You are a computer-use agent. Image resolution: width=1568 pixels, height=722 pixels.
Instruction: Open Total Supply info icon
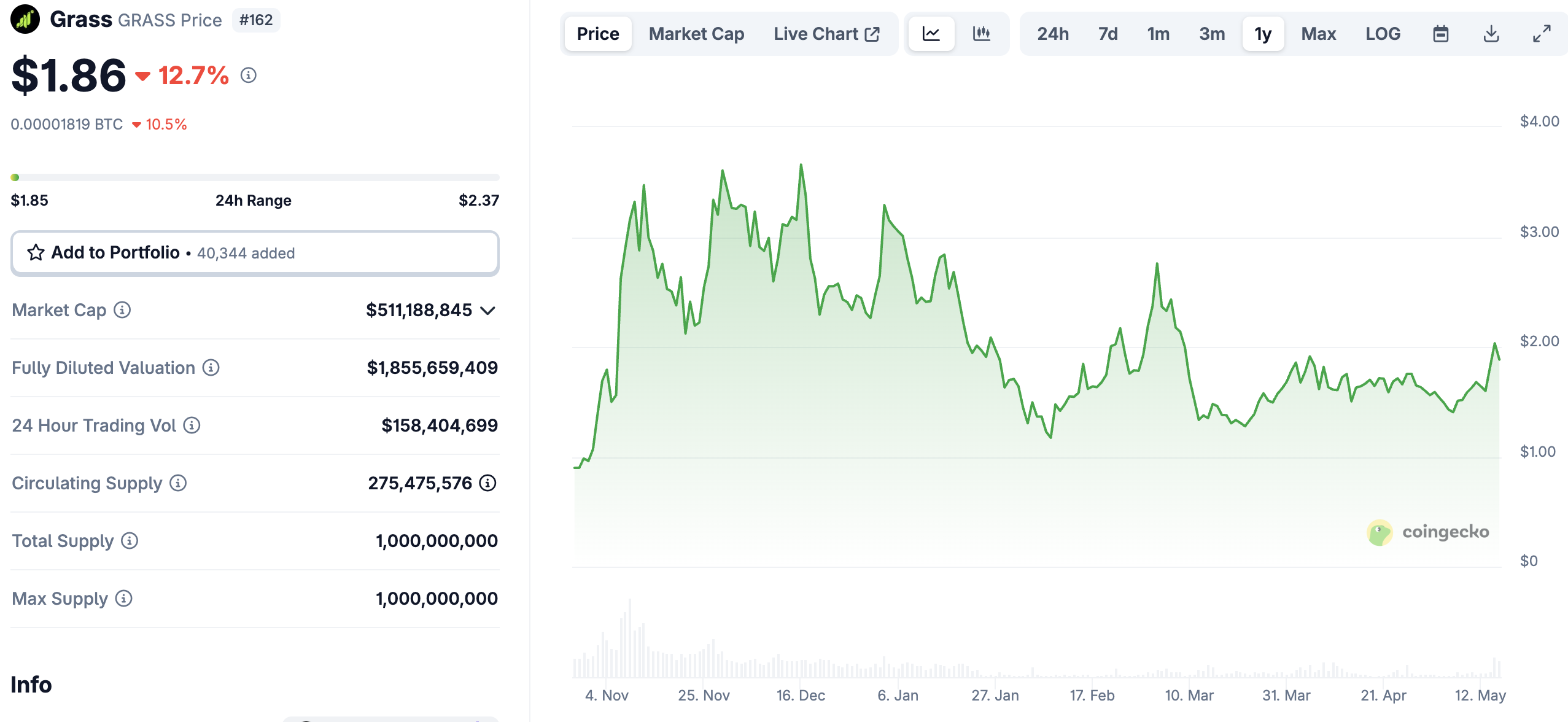pyautogui.click(x=130, y=541)
